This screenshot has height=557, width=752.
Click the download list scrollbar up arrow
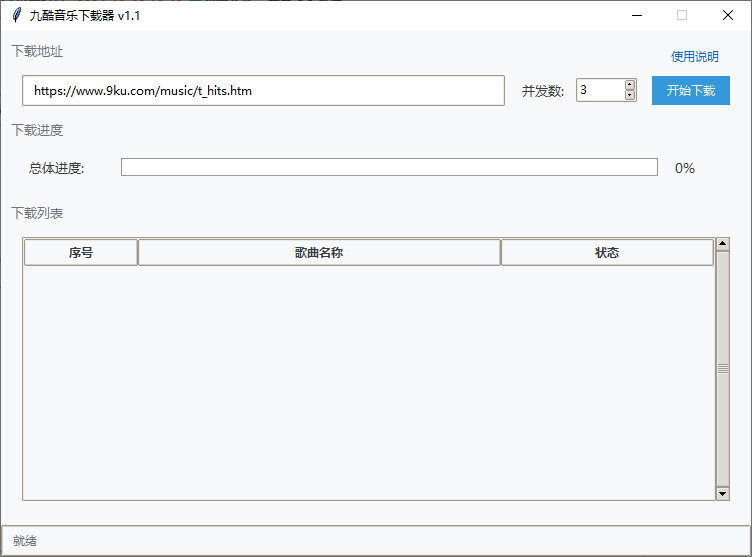[x=723, y=244]
